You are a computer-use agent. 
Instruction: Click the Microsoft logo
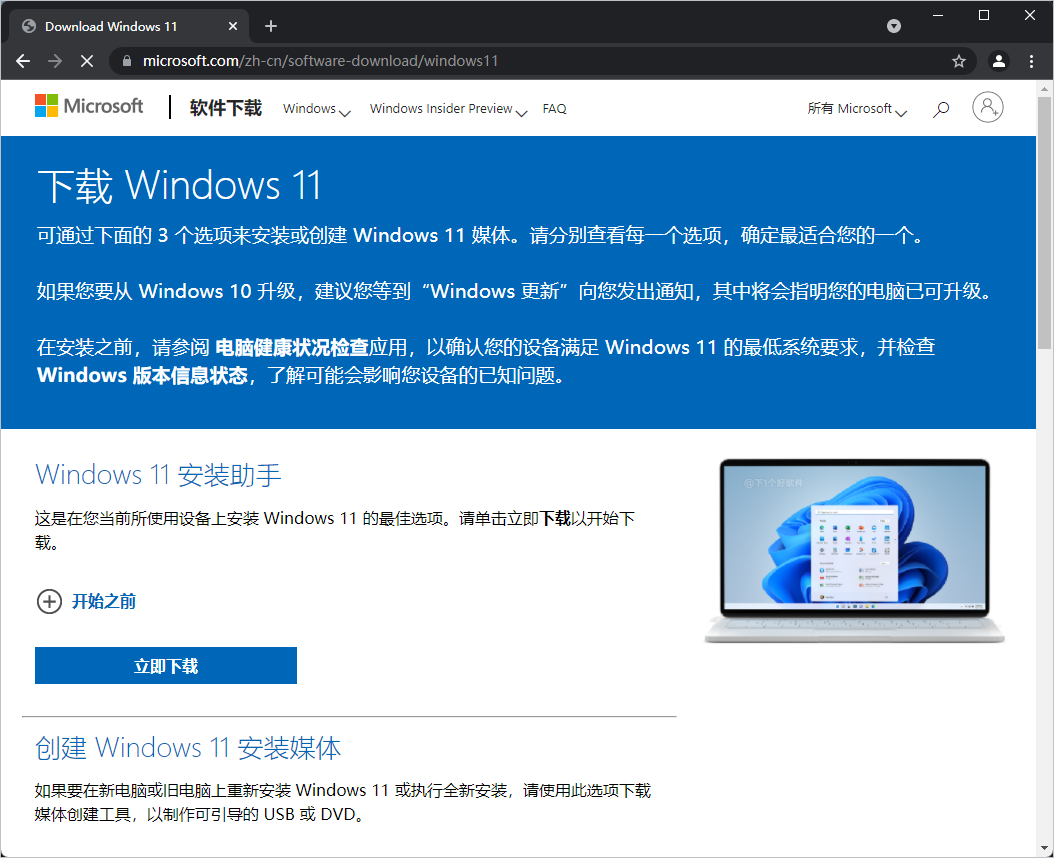(x=89, y=106)
